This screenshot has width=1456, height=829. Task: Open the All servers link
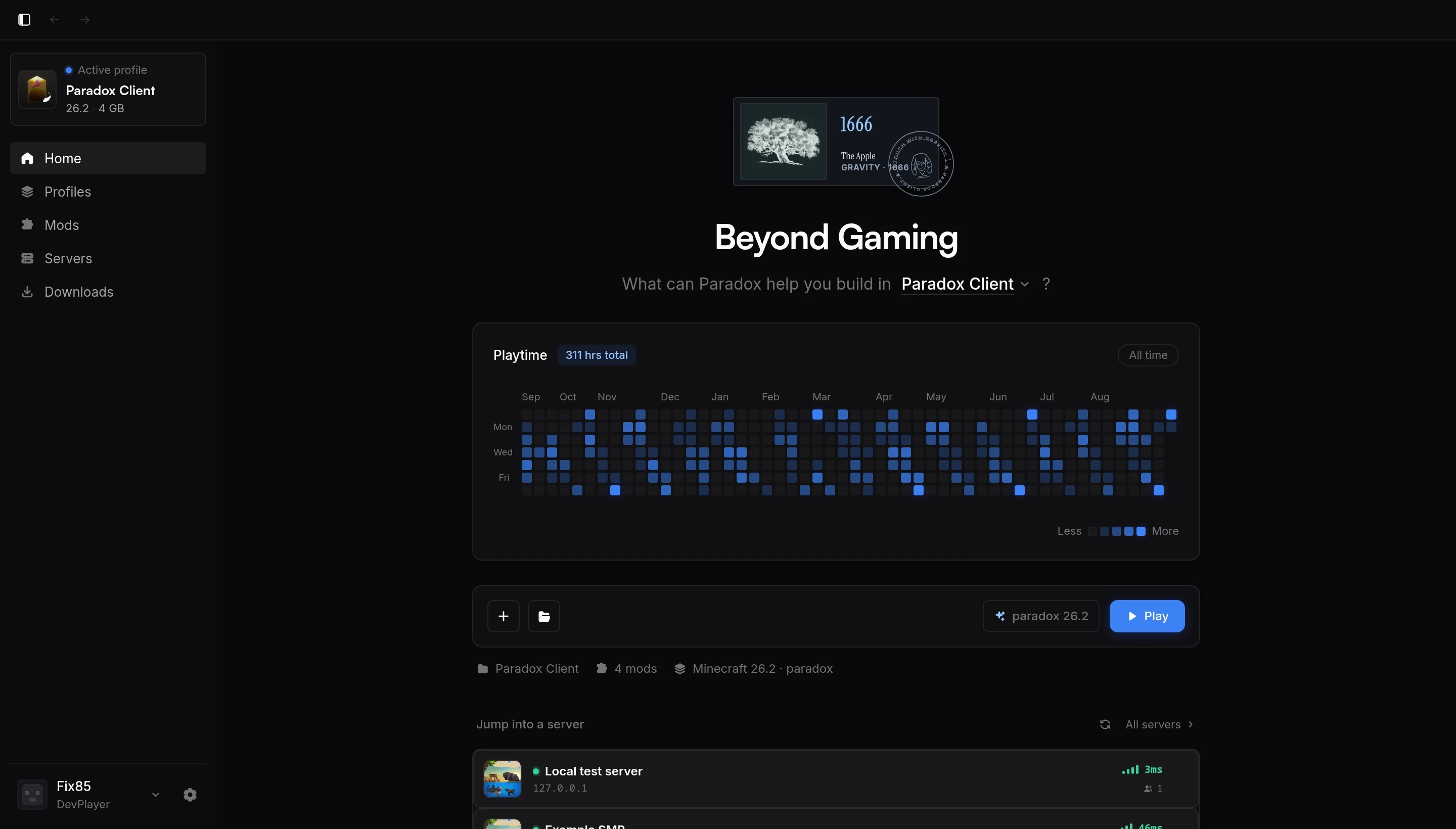pyautogui.click(x=1159, y=725)
